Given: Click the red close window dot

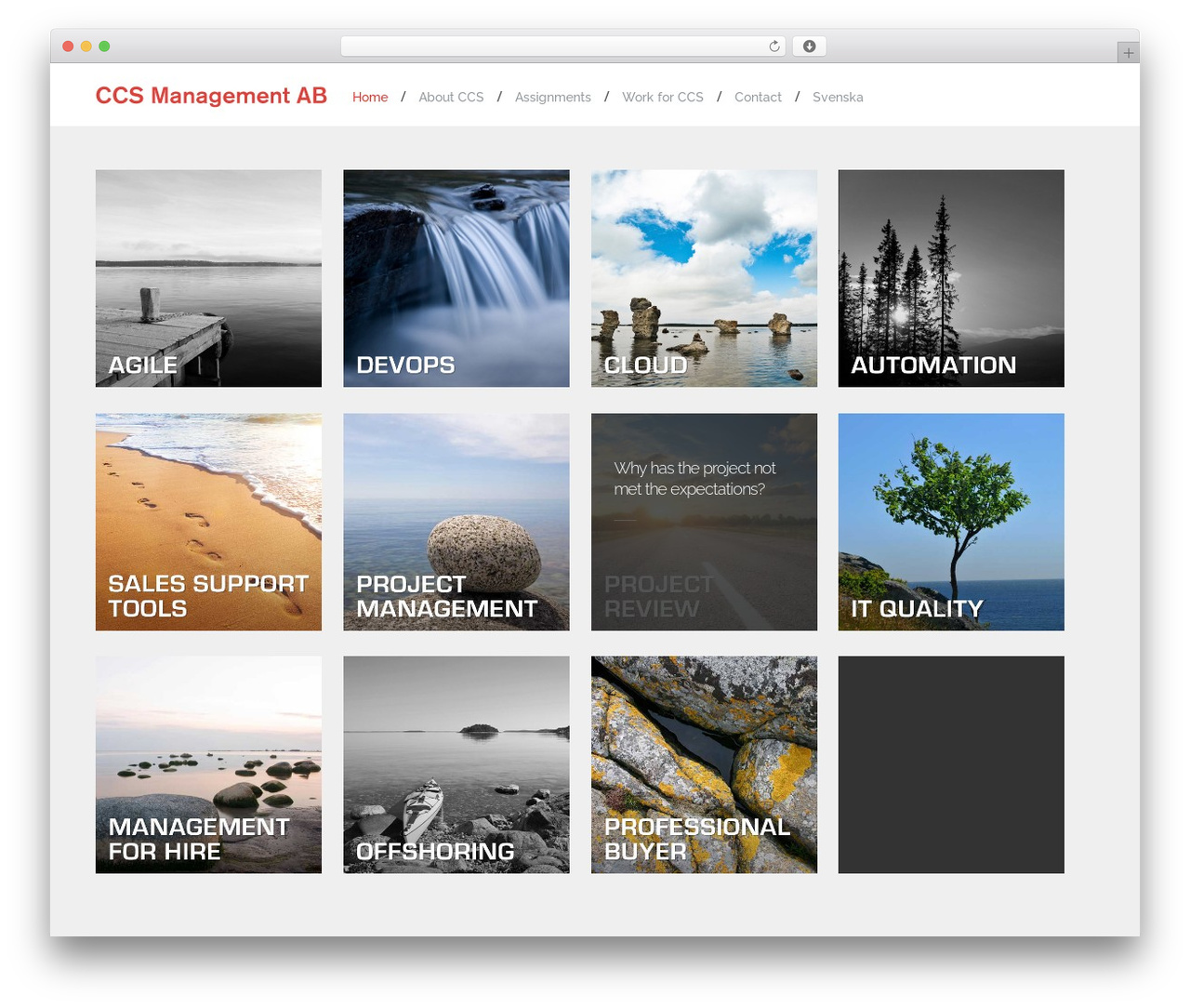Looking at the screenshot, I should [68, 46].
